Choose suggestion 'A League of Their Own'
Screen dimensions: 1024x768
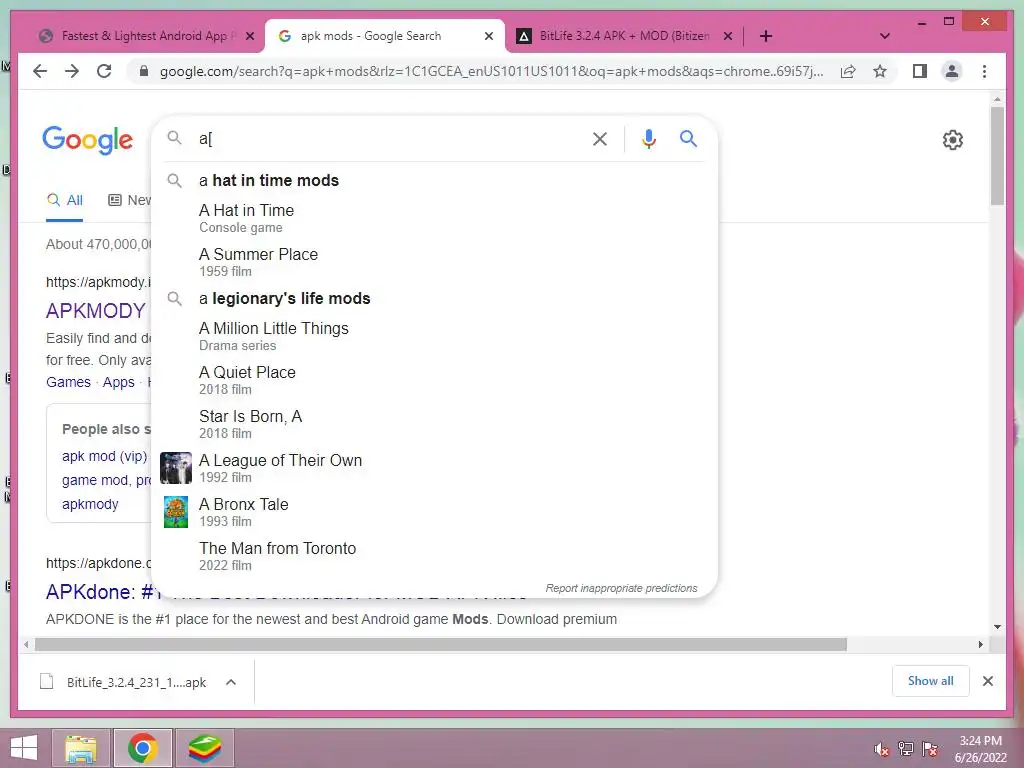pyautogui.click(x=435, y=468)
